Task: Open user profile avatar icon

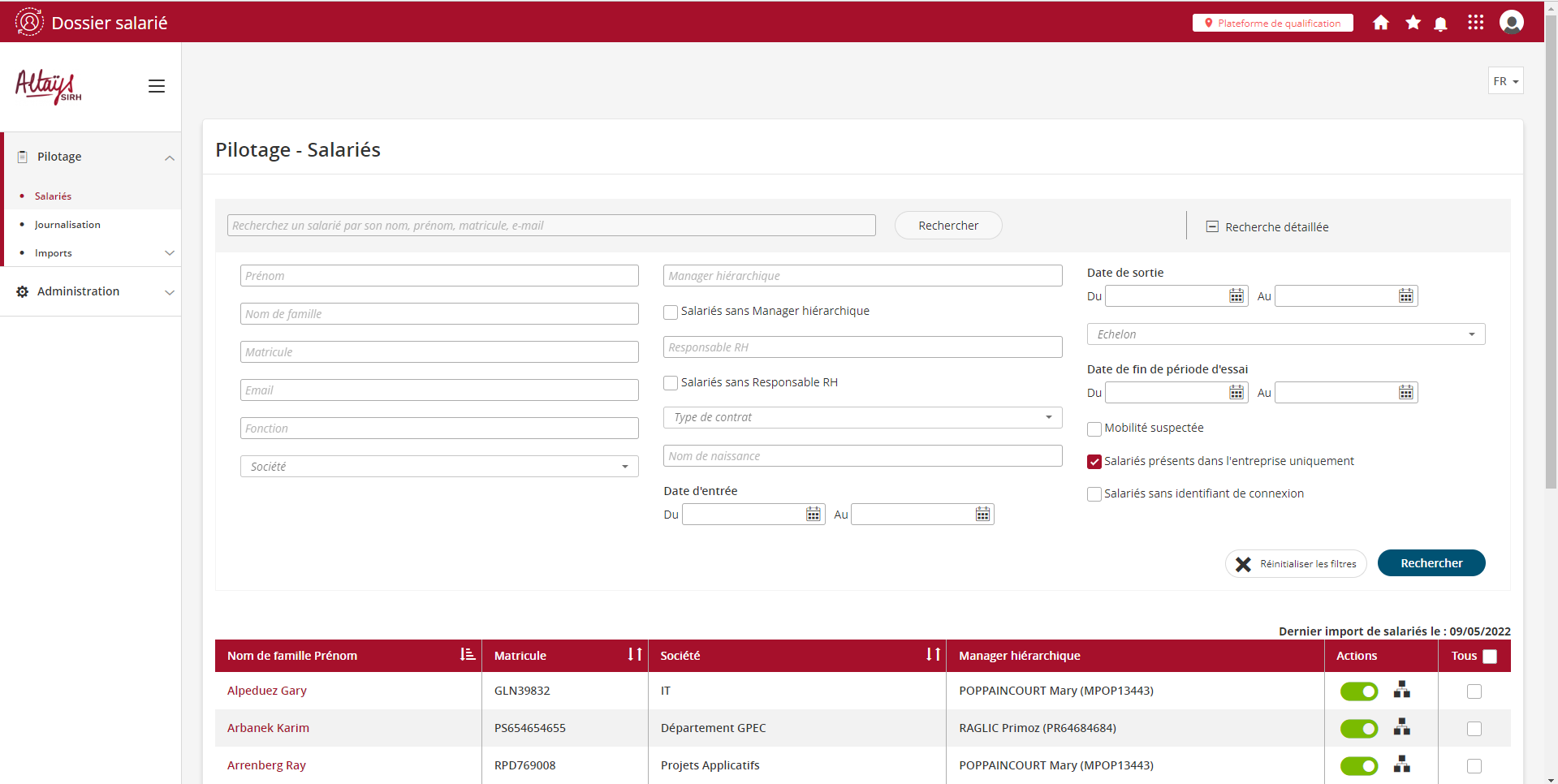Action: point(1511,22)
